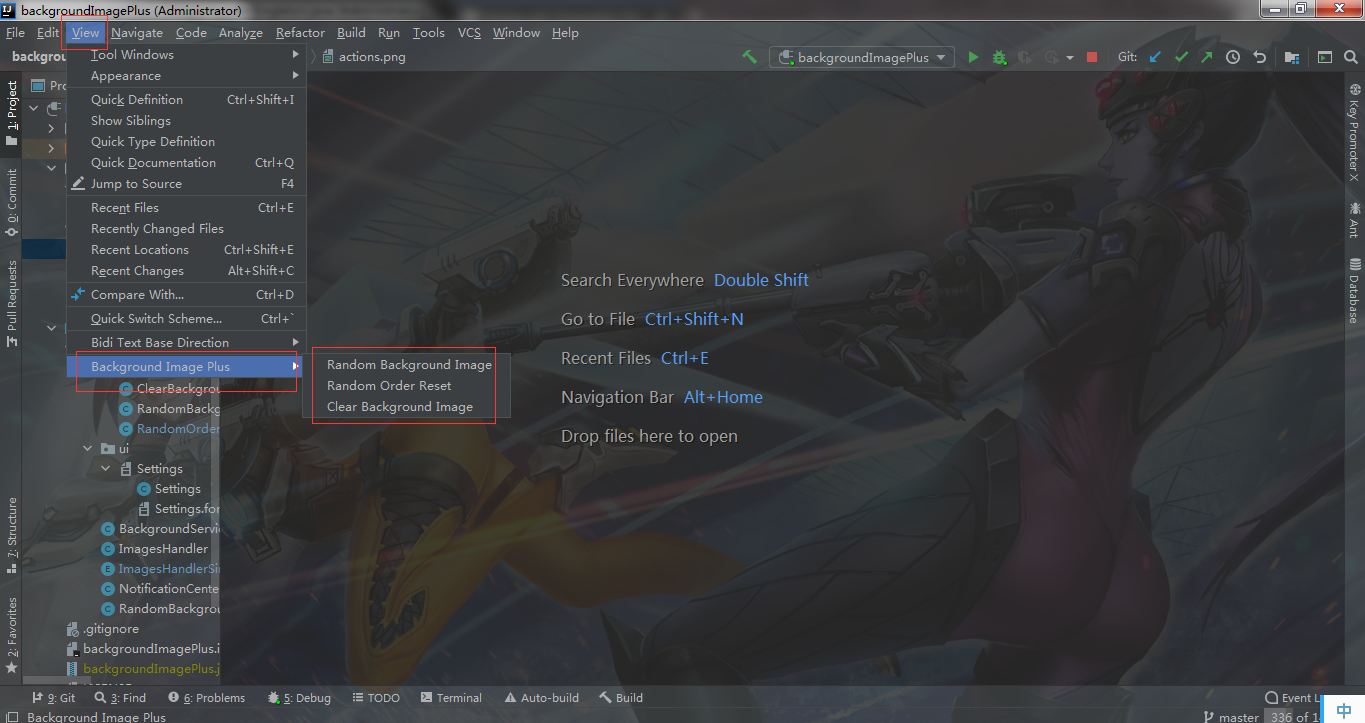
Task: Select Random Order Reset submenu item
Action: [389, 386]
